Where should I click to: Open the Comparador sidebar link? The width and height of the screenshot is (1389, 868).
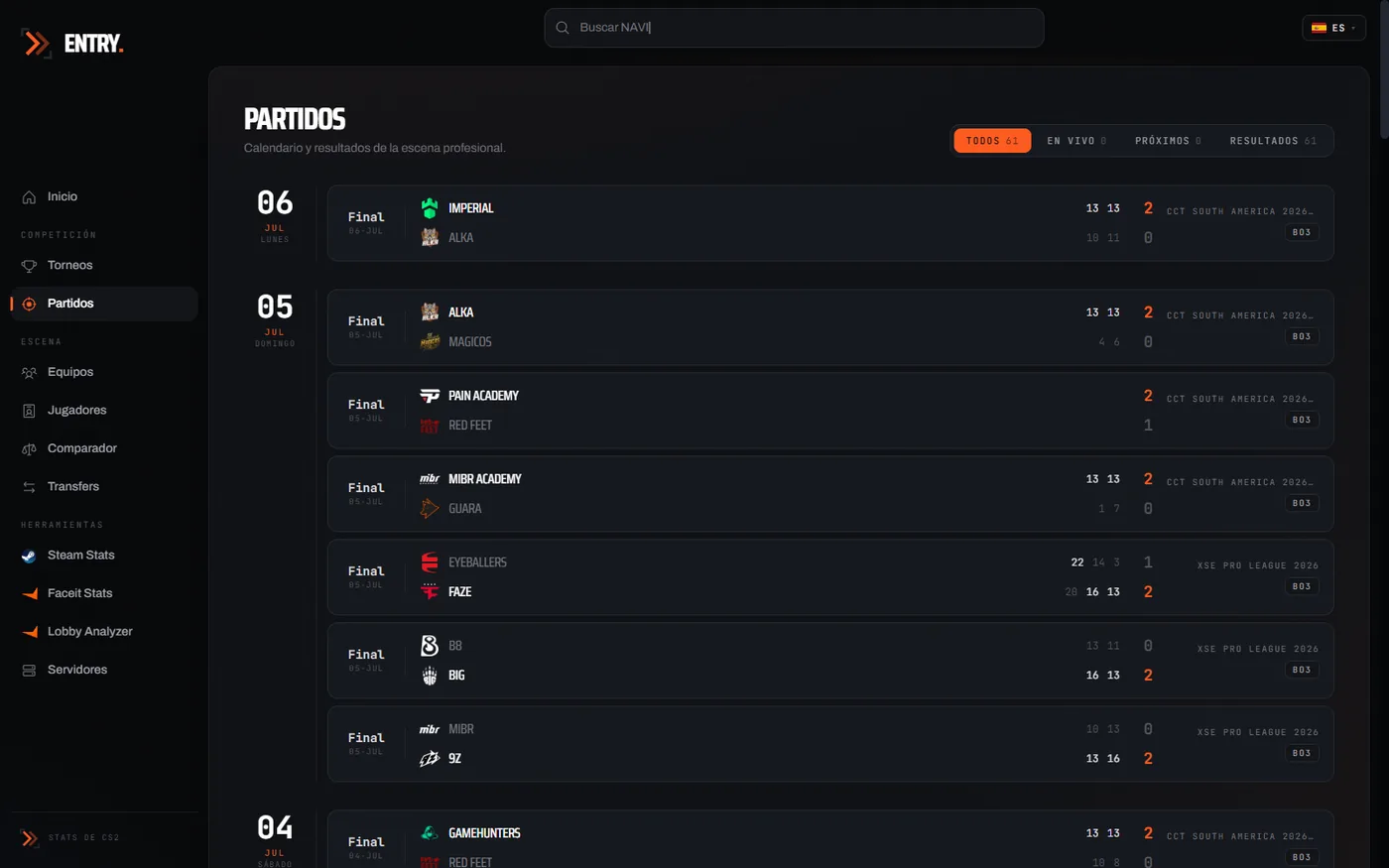(x=104, y=449)
